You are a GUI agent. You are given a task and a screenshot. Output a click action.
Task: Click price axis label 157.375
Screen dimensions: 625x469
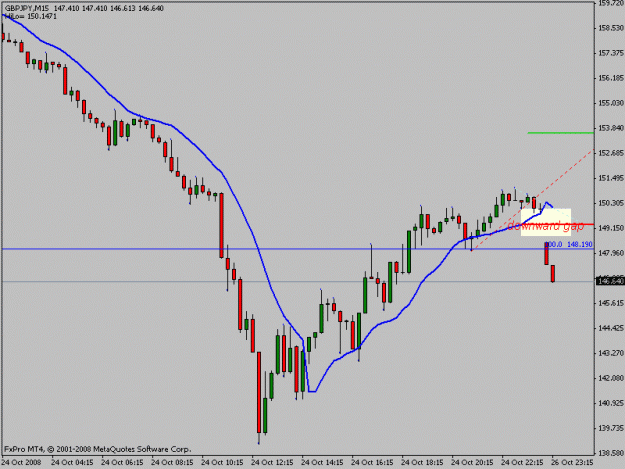[x=611, y=53]
